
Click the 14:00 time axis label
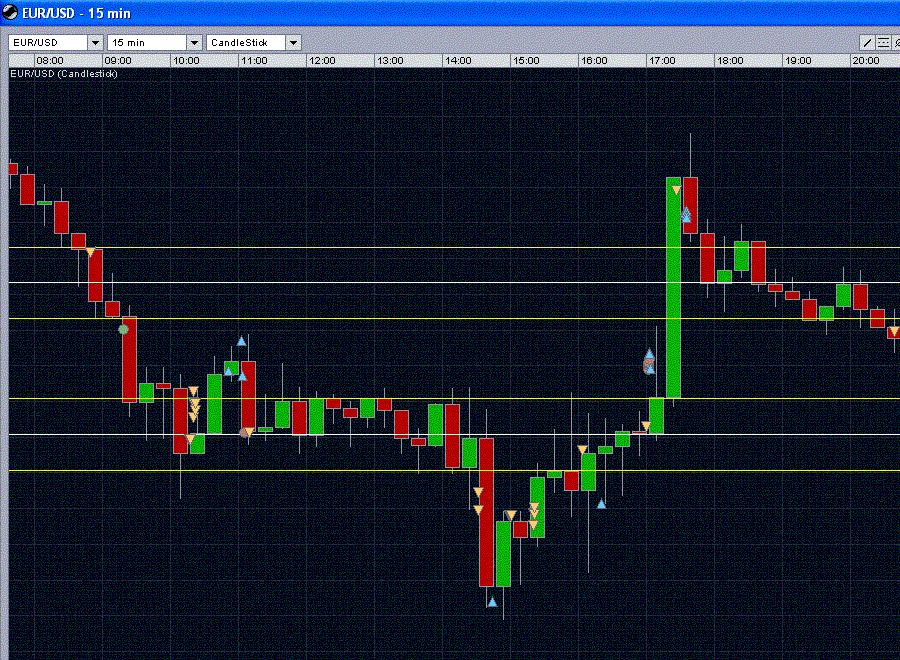[458, 60]
